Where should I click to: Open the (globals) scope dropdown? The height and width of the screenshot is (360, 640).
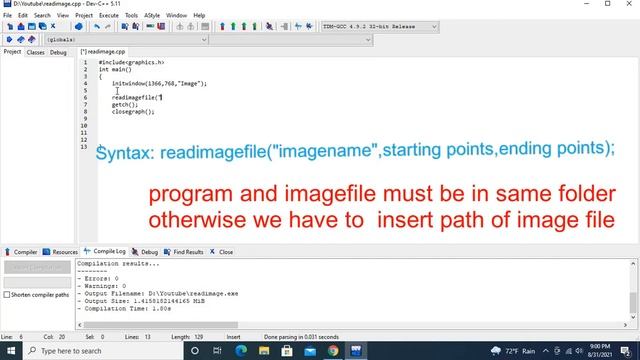pyautogui.click(x=126, y=40)
